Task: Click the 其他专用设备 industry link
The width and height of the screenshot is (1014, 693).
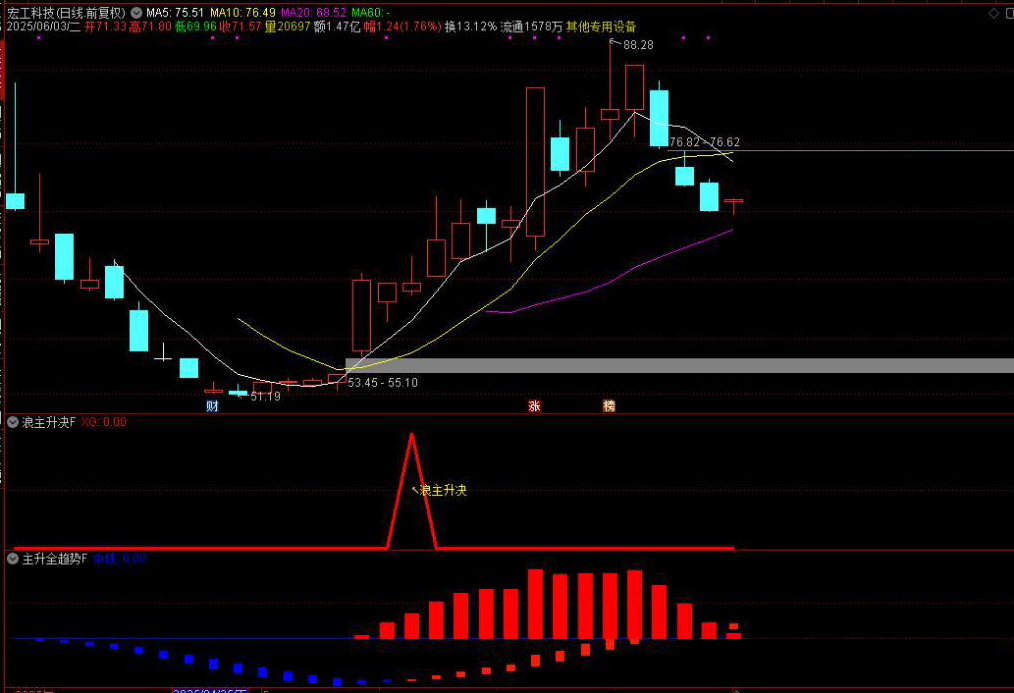Action: 600,27
